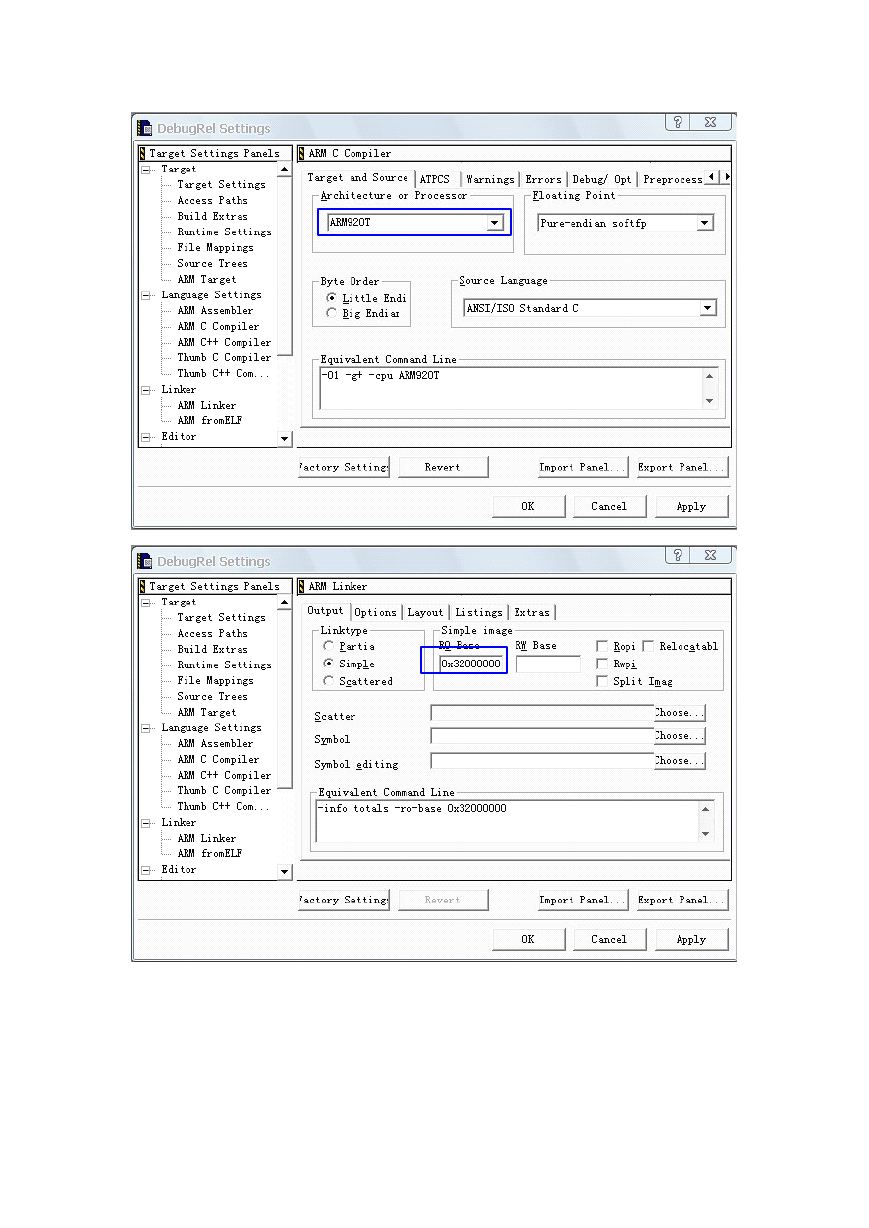Click the help question-mark in ARM C Compiler dialog

pyautogui.click(x=678, y=122)
